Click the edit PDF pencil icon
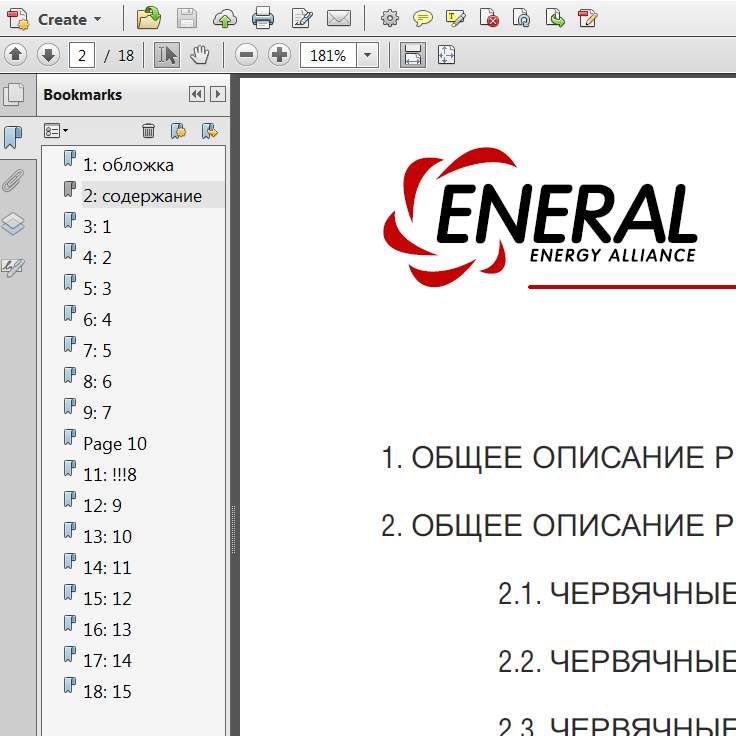The image size is (736, 736). (588, 19)
